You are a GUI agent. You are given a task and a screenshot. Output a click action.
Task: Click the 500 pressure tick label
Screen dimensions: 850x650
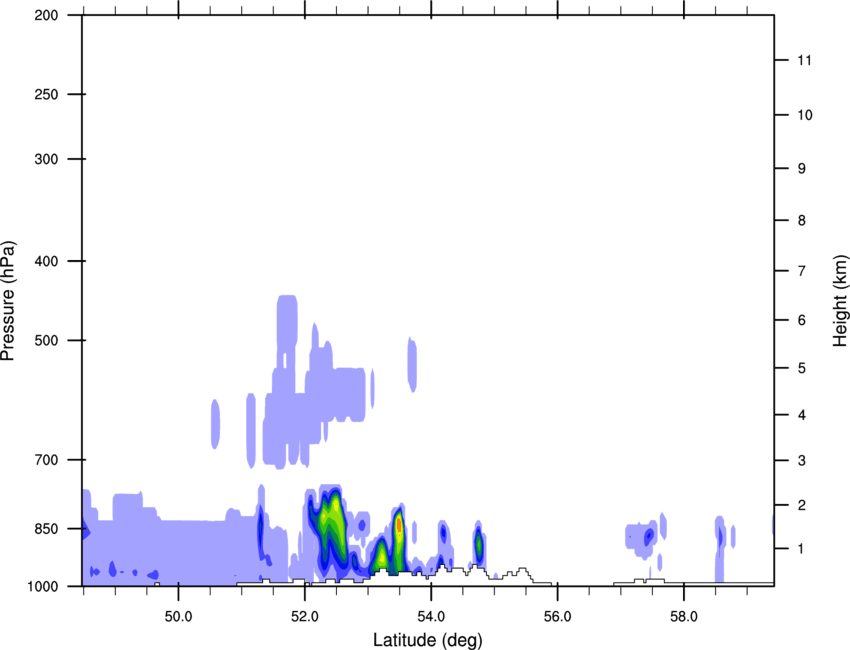46,340
